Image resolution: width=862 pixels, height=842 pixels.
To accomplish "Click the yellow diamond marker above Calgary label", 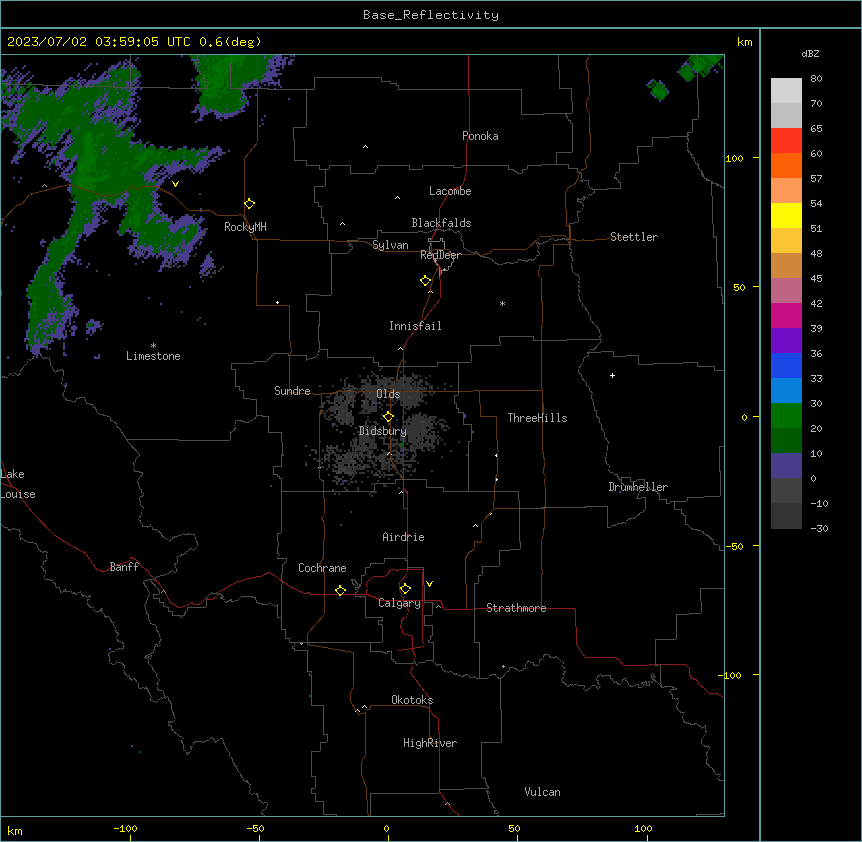I will (x=405, y=589).
